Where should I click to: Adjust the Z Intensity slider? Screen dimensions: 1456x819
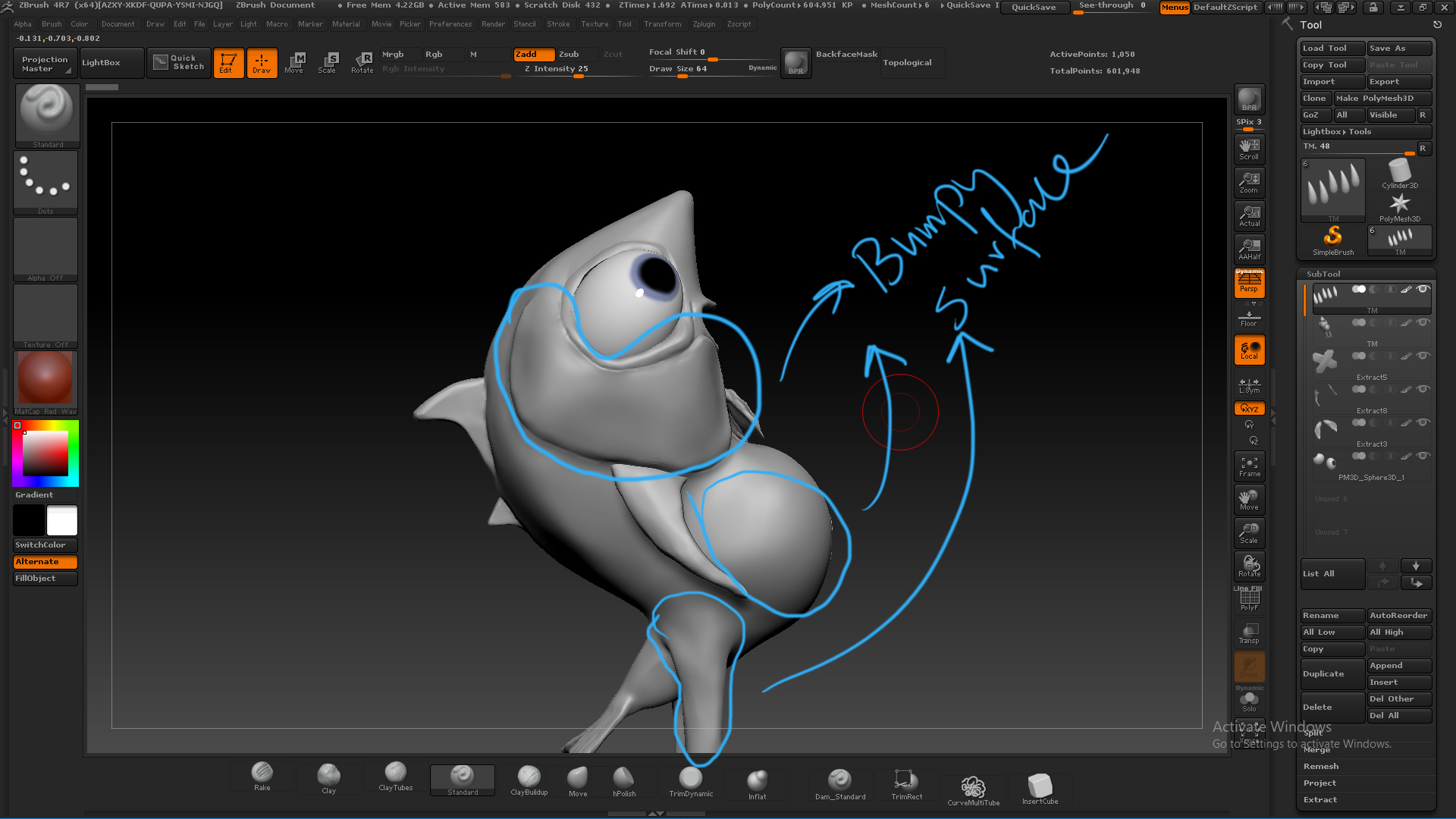pos(556,69)
